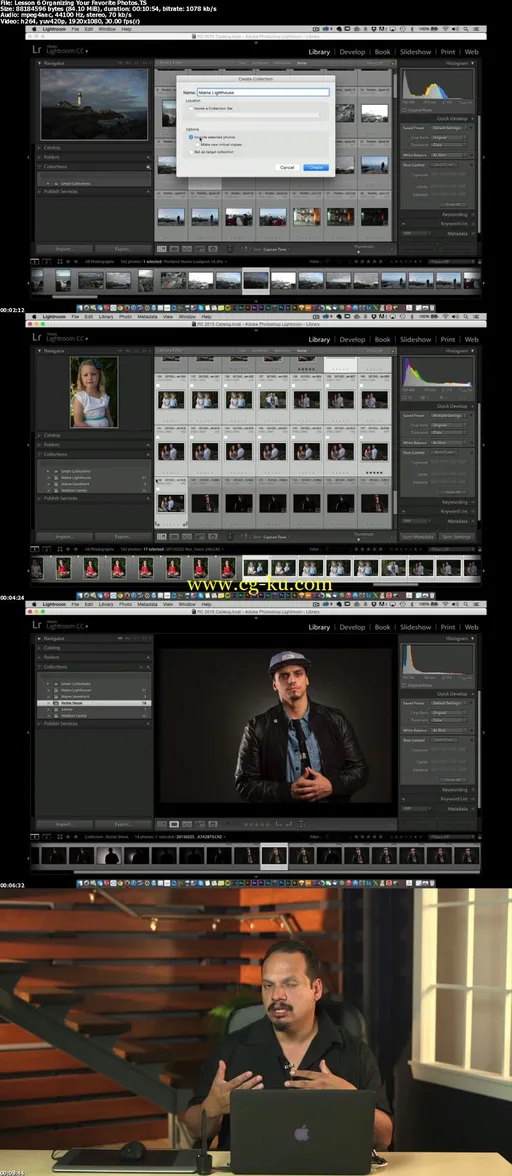Select Compare view icon in first frame toolbar

(187, 248)
